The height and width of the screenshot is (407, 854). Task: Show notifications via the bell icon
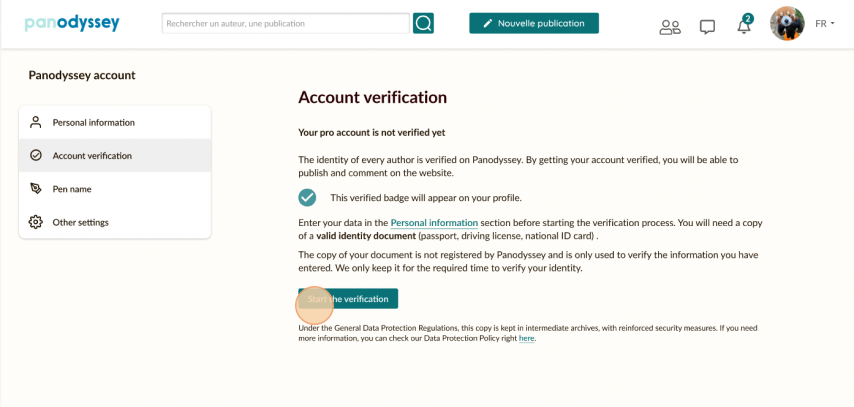tap(744, 26)
